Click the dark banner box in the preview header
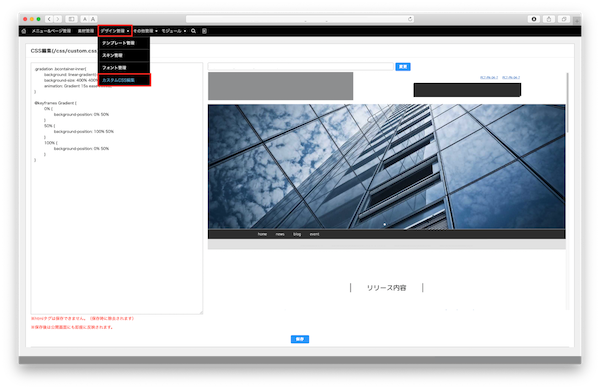This screenshot has height=389, width=600. (x=467, y=90)
